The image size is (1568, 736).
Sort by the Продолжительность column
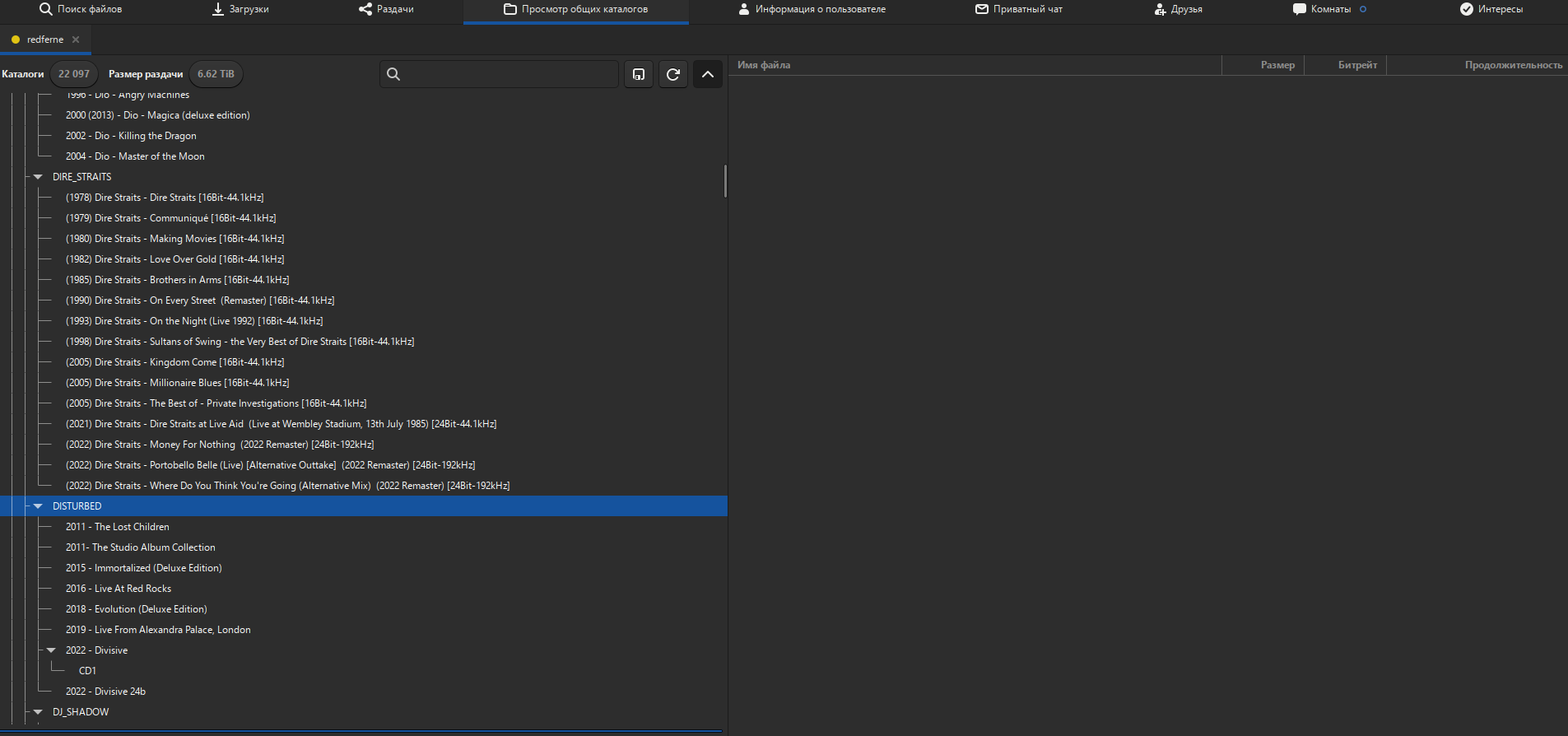click(x=1513, y=65)
